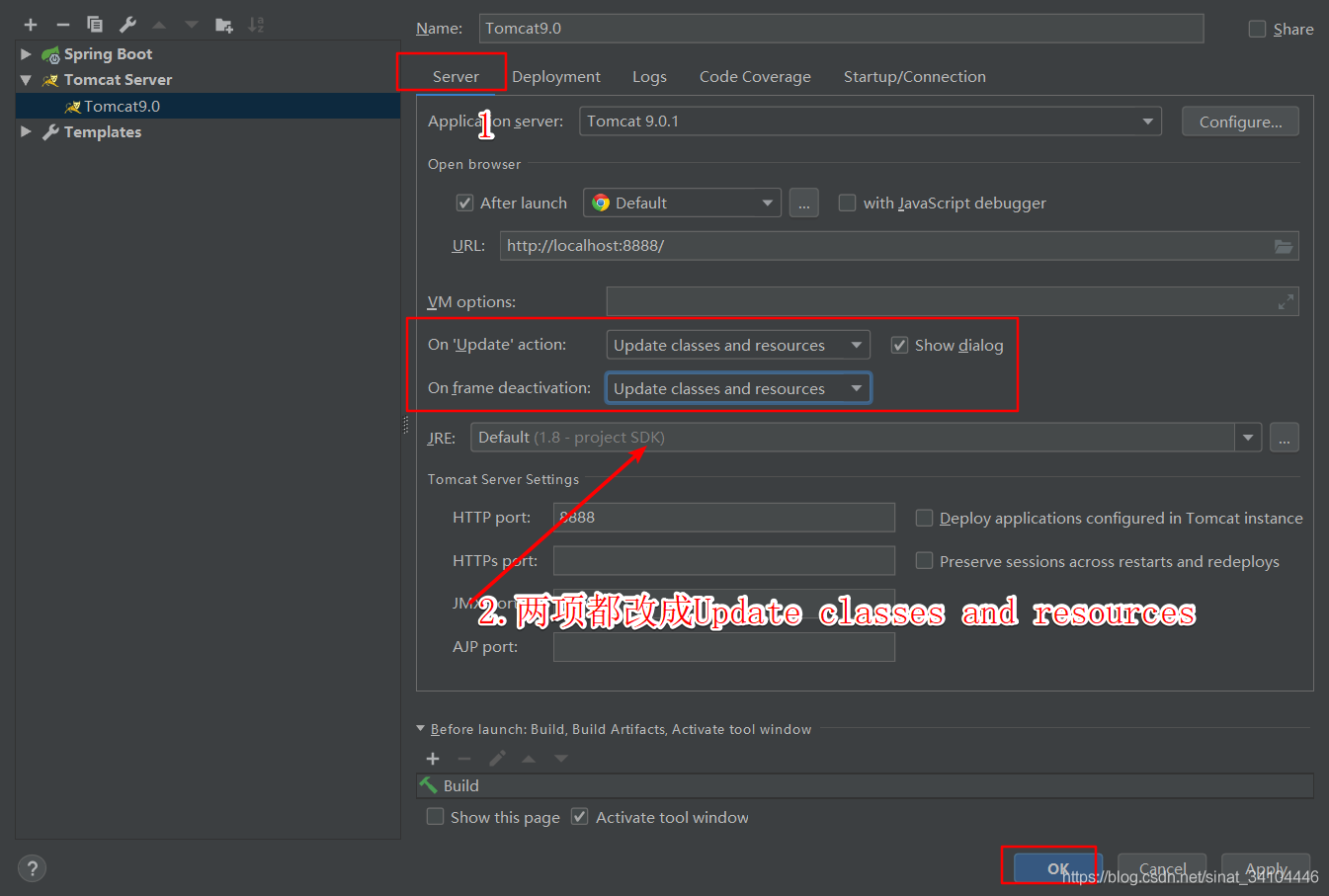The width and height of the screenshot is (1329, 896).
Task: Add a new run configuration
Action: tap(29, 24)
